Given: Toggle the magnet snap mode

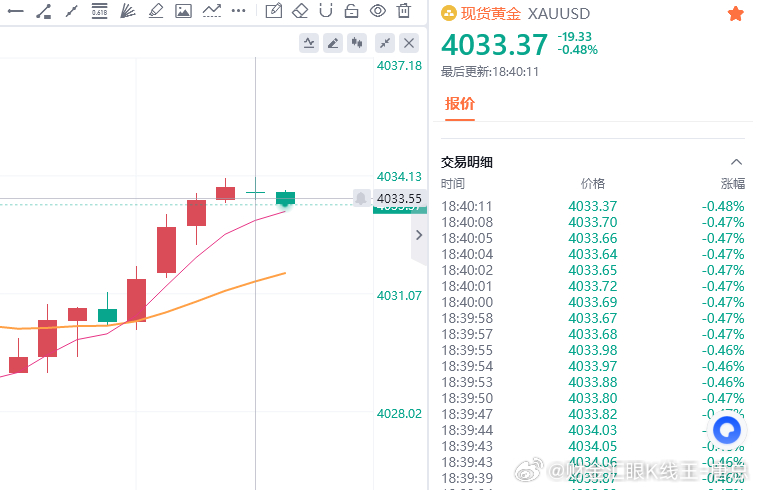Looking at the screenshot, I should [x=326, y=11].
